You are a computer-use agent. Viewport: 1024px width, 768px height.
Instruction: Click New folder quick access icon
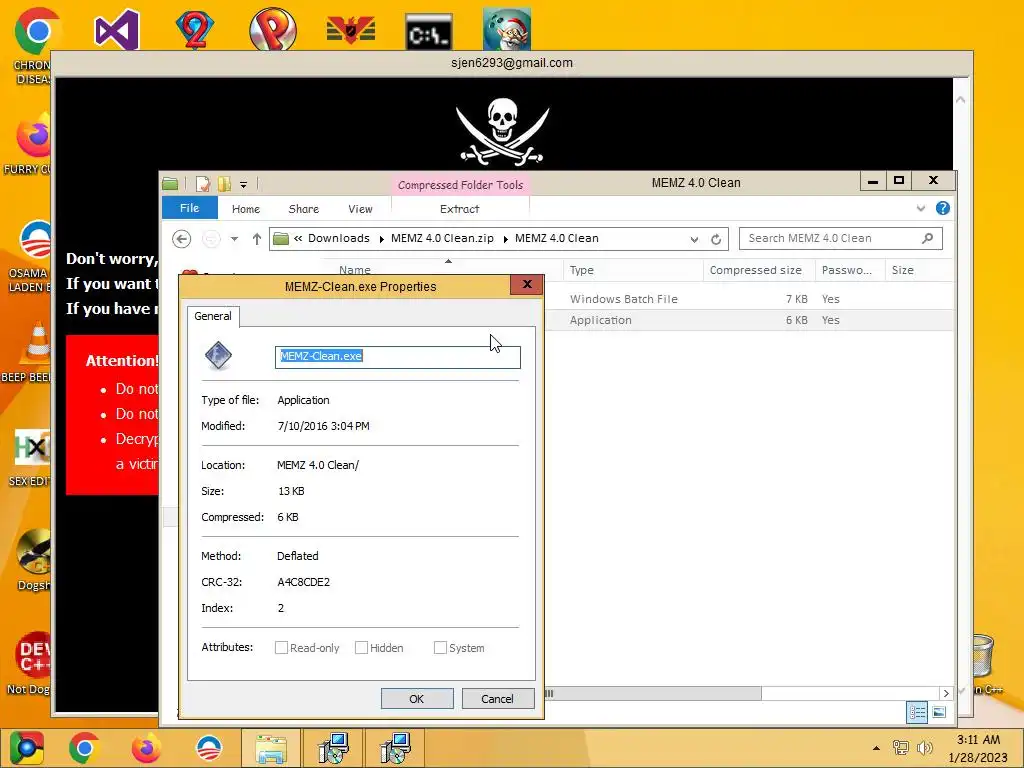(x=224, y=184)
